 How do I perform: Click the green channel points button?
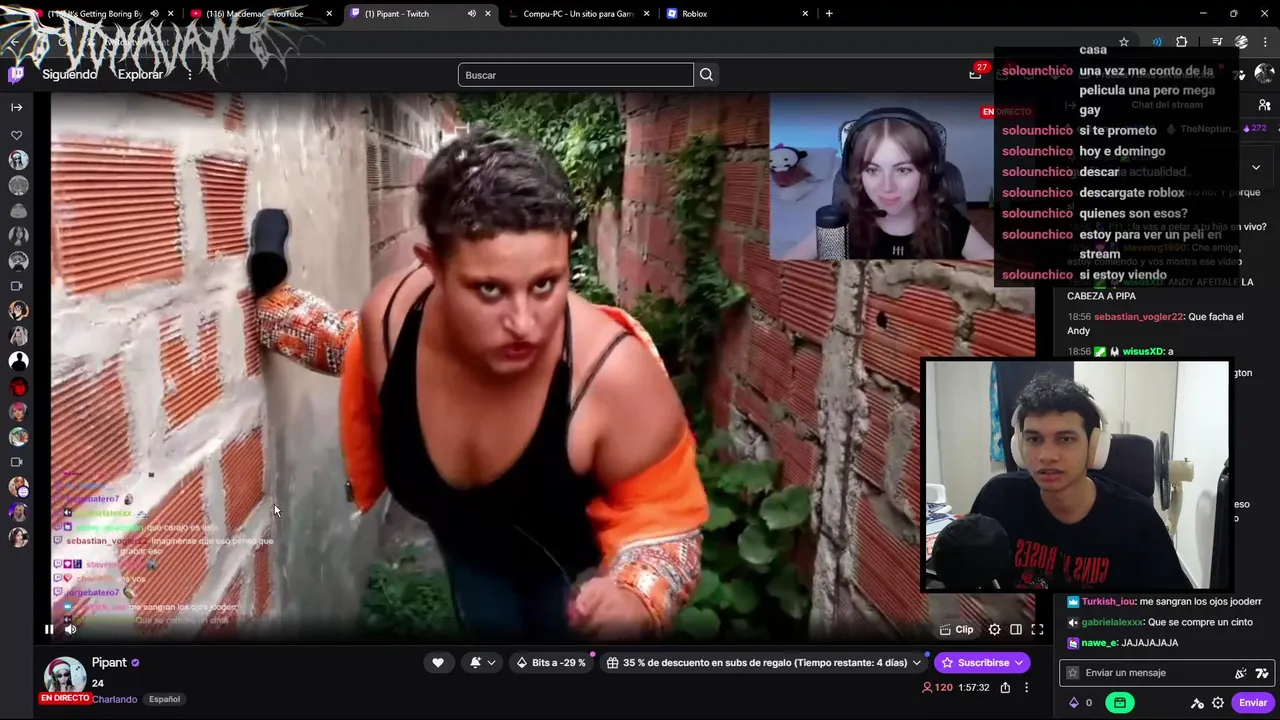click(1119, 702)
